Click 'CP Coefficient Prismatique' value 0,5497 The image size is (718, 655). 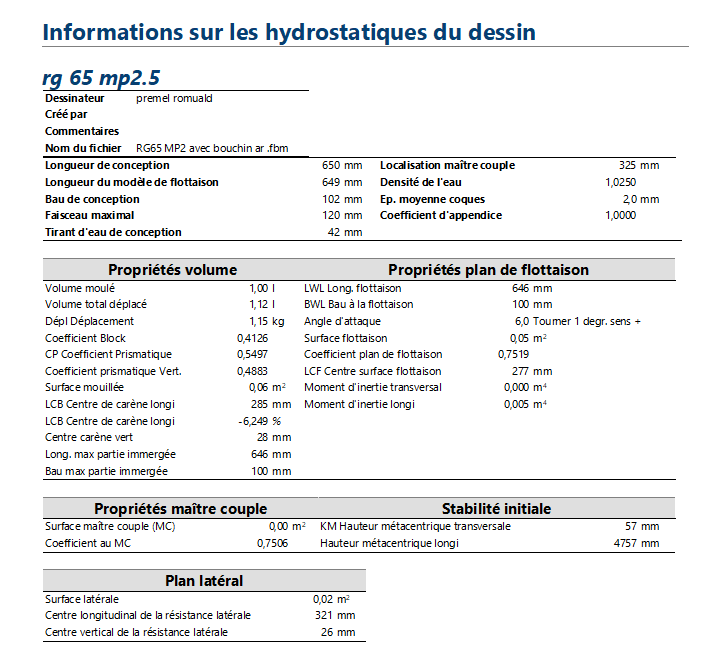pyautogui.click(x=252, y=355)
